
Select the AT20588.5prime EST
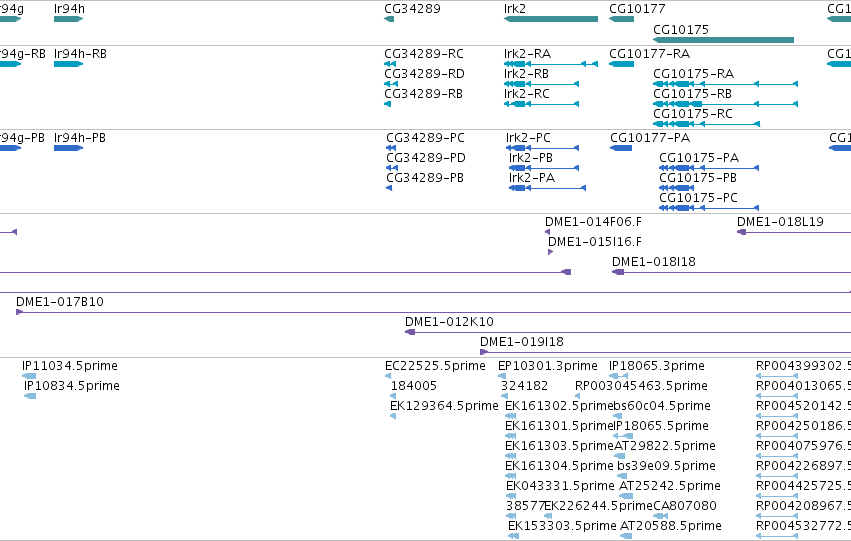626,537
